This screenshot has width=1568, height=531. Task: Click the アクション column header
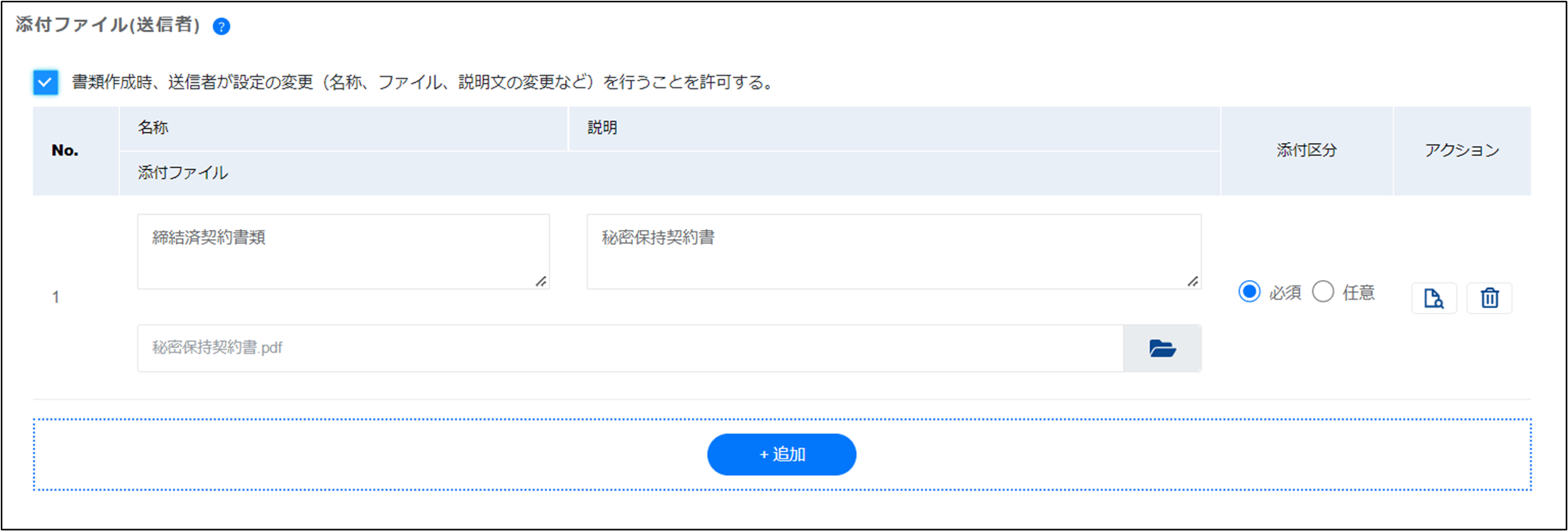tap(1462, 150)
